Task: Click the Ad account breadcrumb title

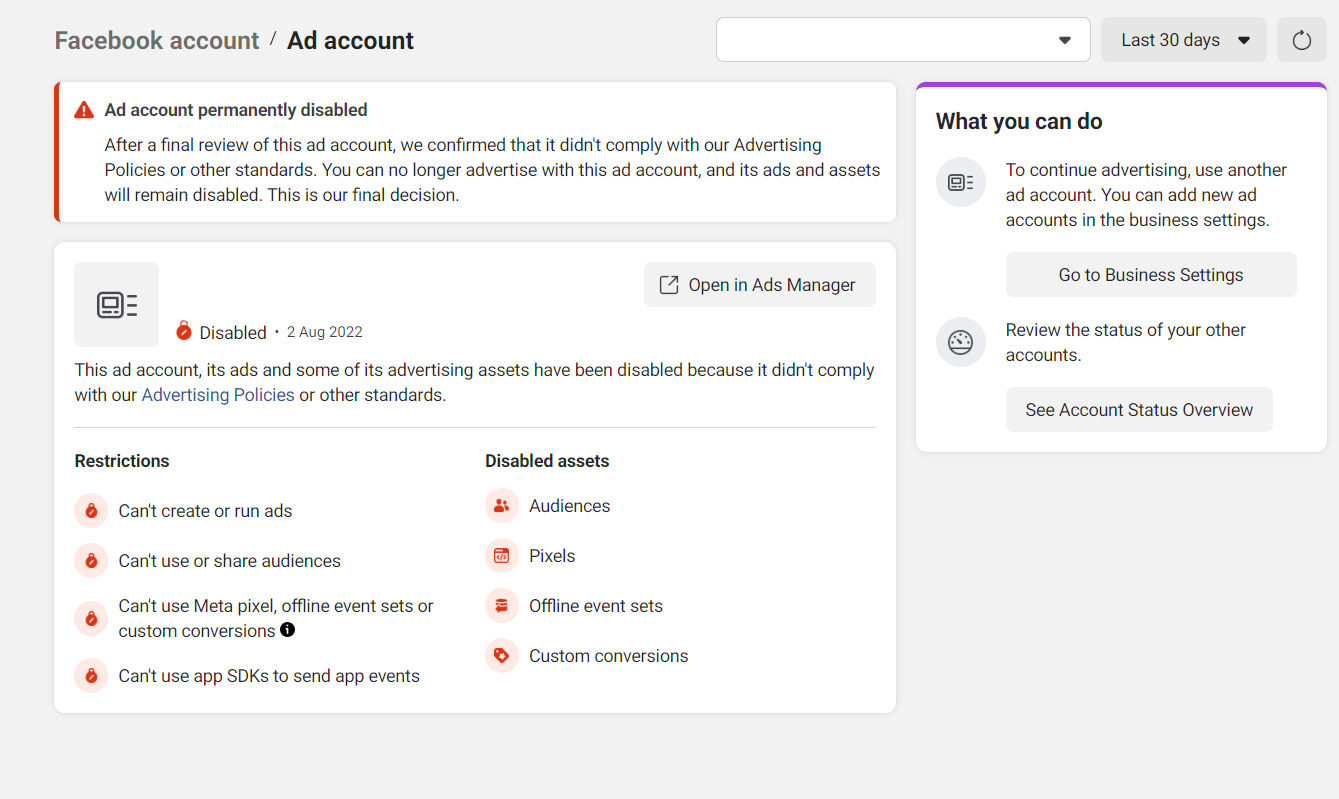Action: [x=350, y=40]
